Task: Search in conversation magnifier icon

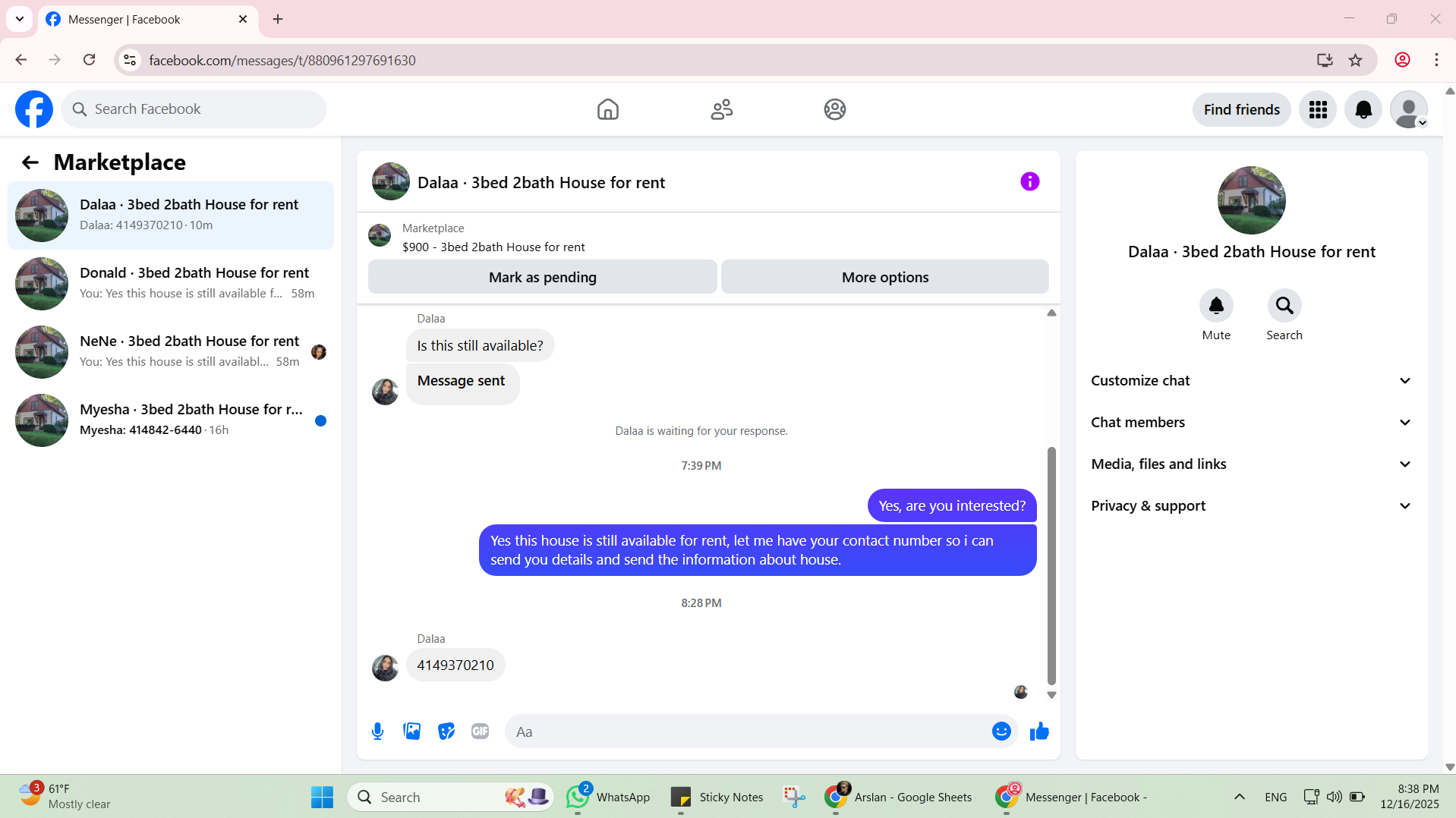Action: pos(1284,306)
